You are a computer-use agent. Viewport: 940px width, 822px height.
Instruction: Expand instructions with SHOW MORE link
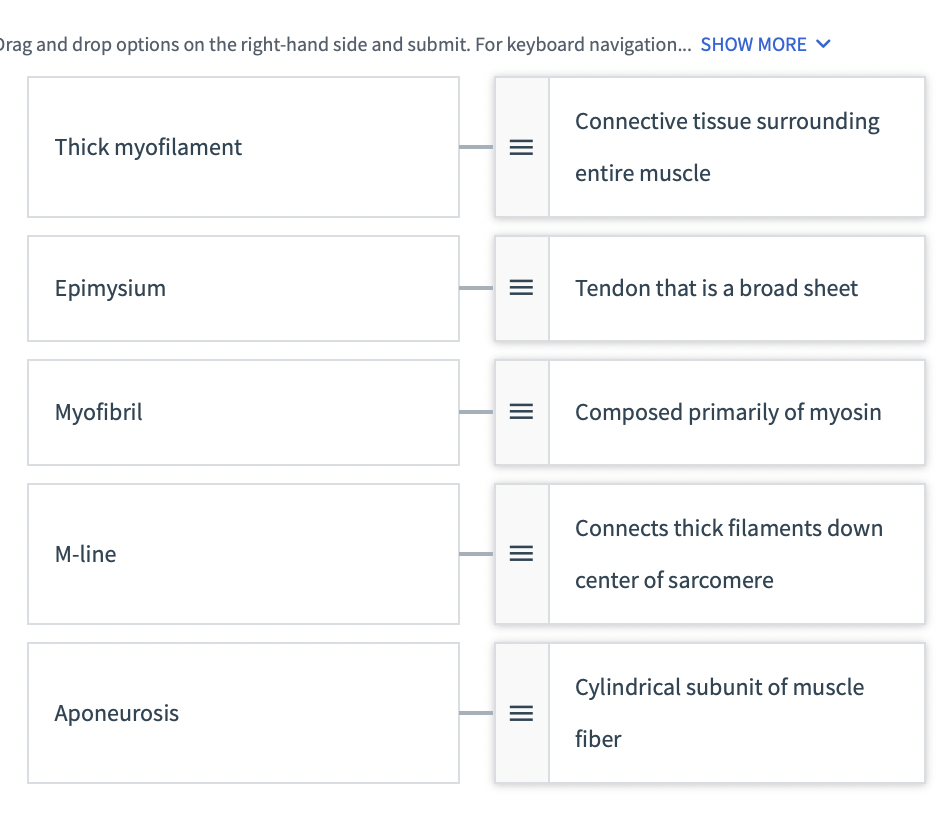click(x=753, y=45)
